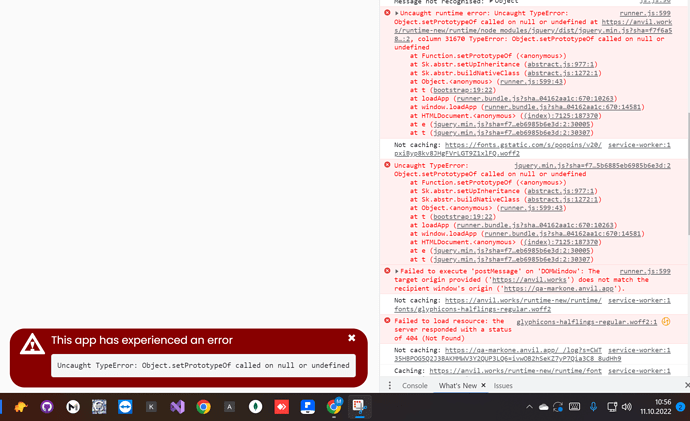Click red error icon beside Uncaught runtime error
The width and height of the screenshot is (690, 421).
point(387,13)
